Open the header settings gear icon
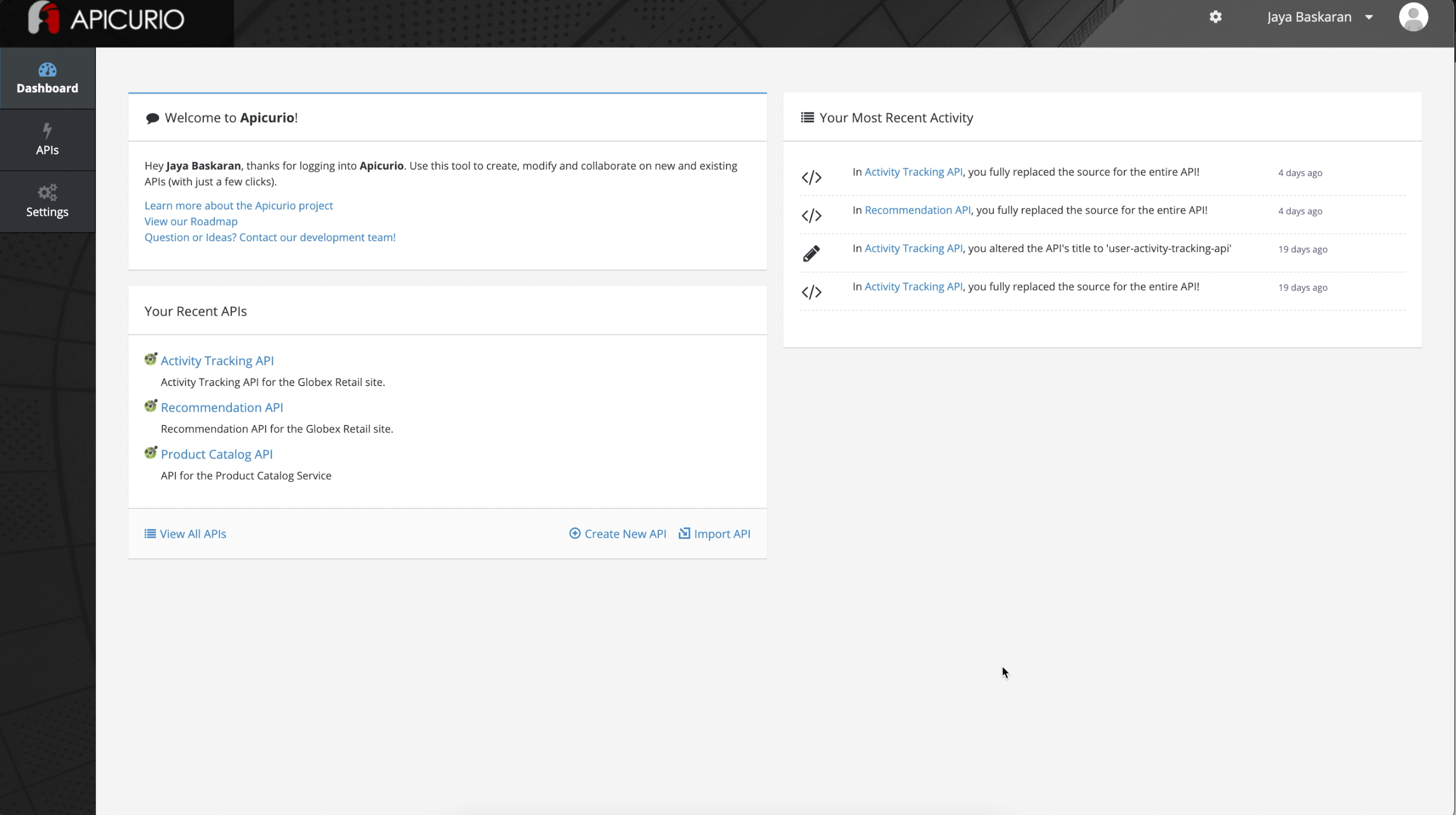The image size is (1456, 815). 1215,17
